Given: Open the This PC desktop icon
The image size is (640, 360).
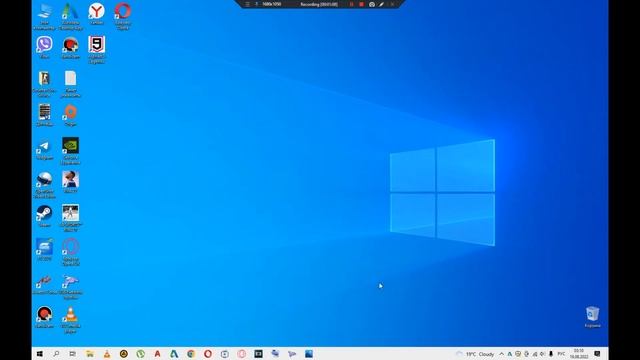Looking at the screenshot, I should 44,16.
